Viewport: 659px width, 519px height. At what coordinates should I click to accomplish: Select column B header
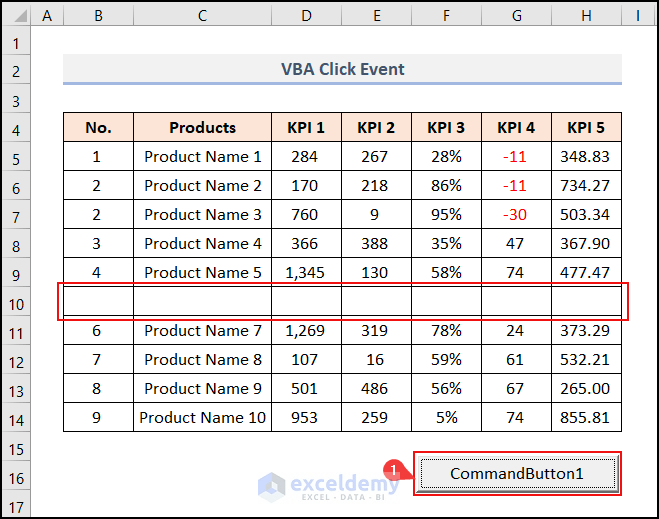[x=98, y=16]
